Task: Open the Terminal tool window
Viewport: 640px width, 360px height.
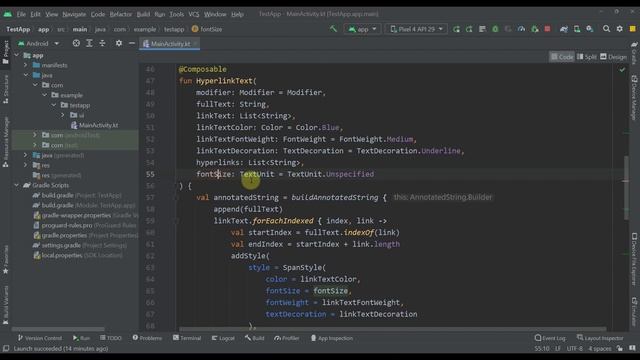Action: 187,338
